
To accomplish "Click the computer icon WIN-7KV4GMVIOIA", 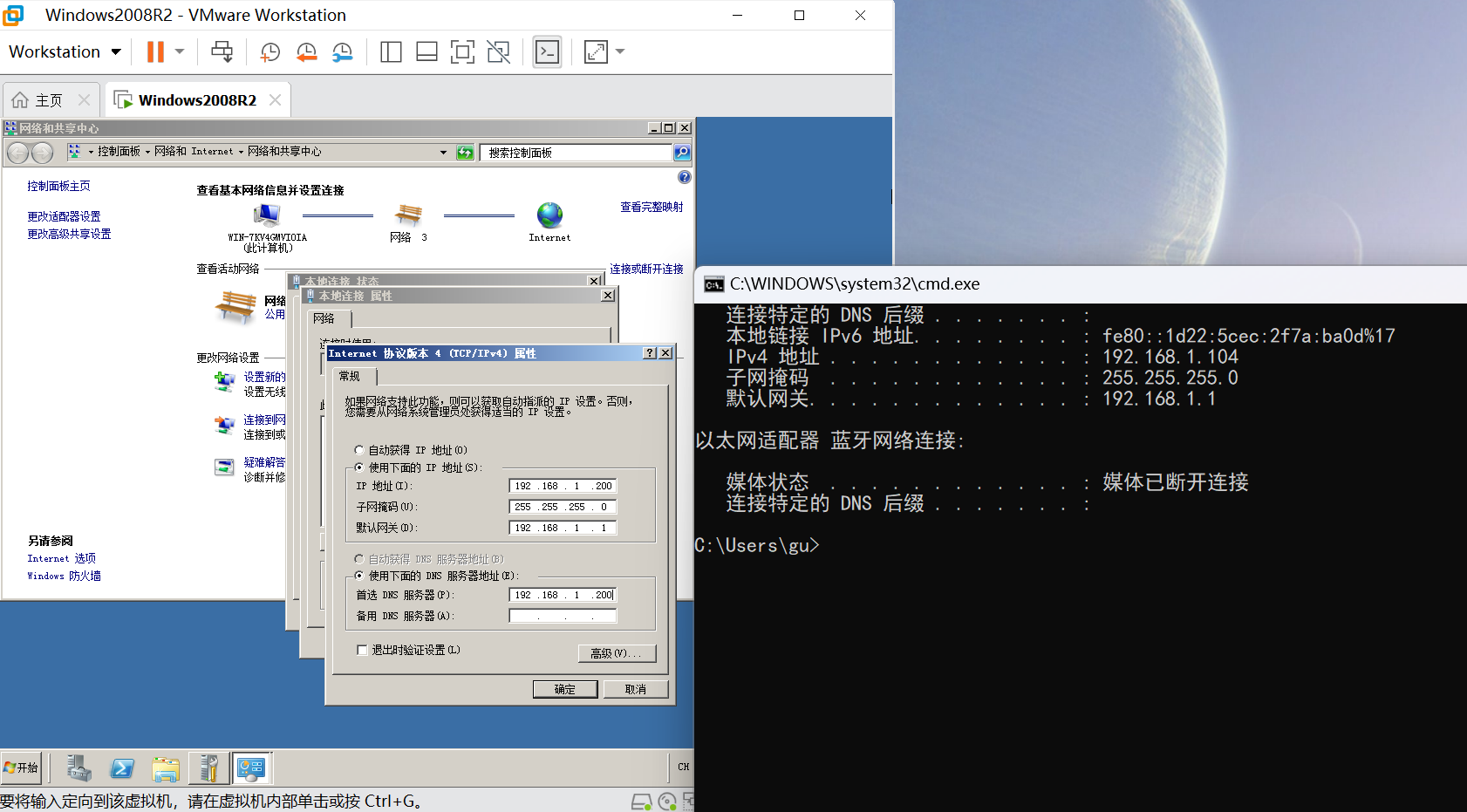I will click(x=267, y=215).
